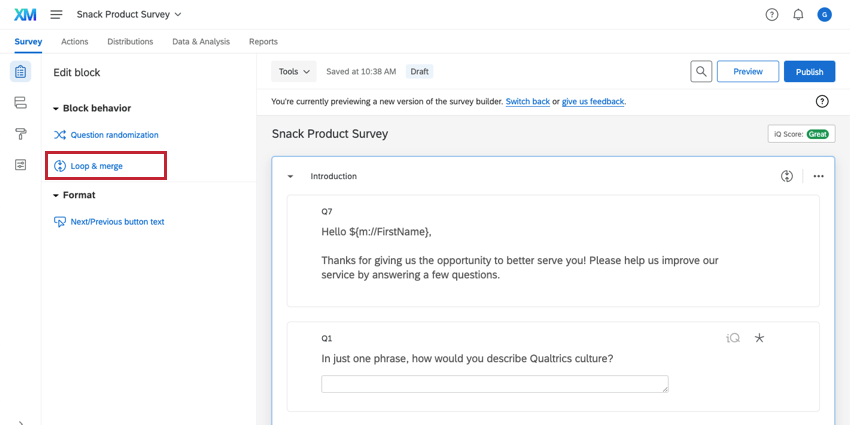Open the notifications bell
The width and height of the screenshot is (850, 425).
(x=798, y=14)
